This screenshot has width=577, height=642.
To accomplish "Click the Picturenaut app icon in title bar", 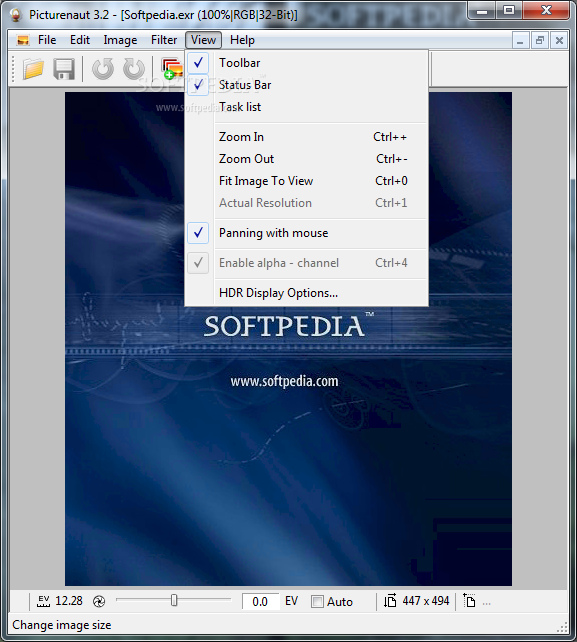I will point(16,15).
